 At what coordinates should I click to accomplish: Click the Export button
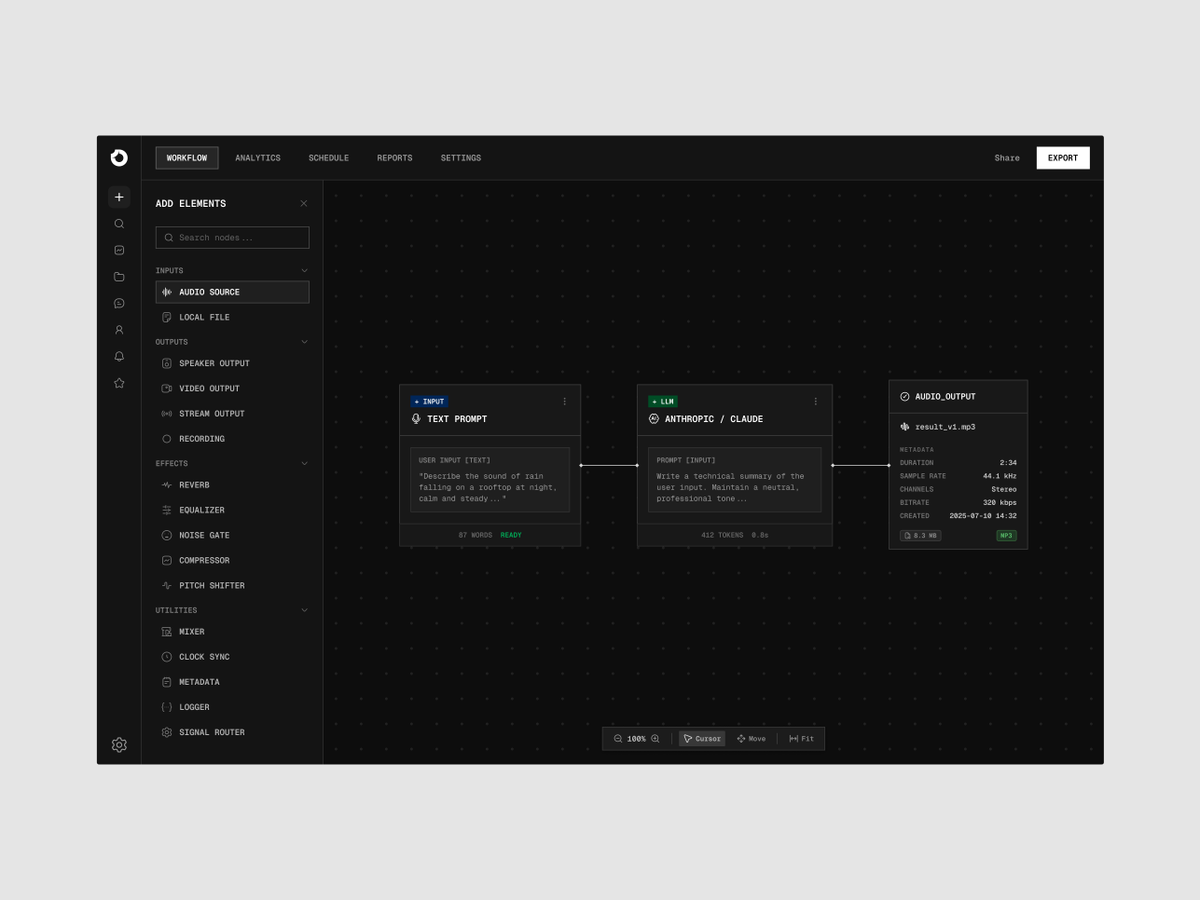(1063, 158)
